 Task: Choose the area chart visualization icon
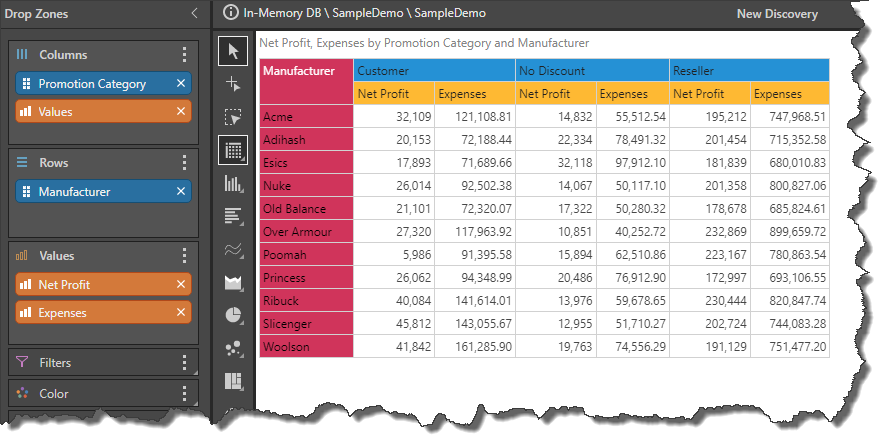click(x=234, y=283)
